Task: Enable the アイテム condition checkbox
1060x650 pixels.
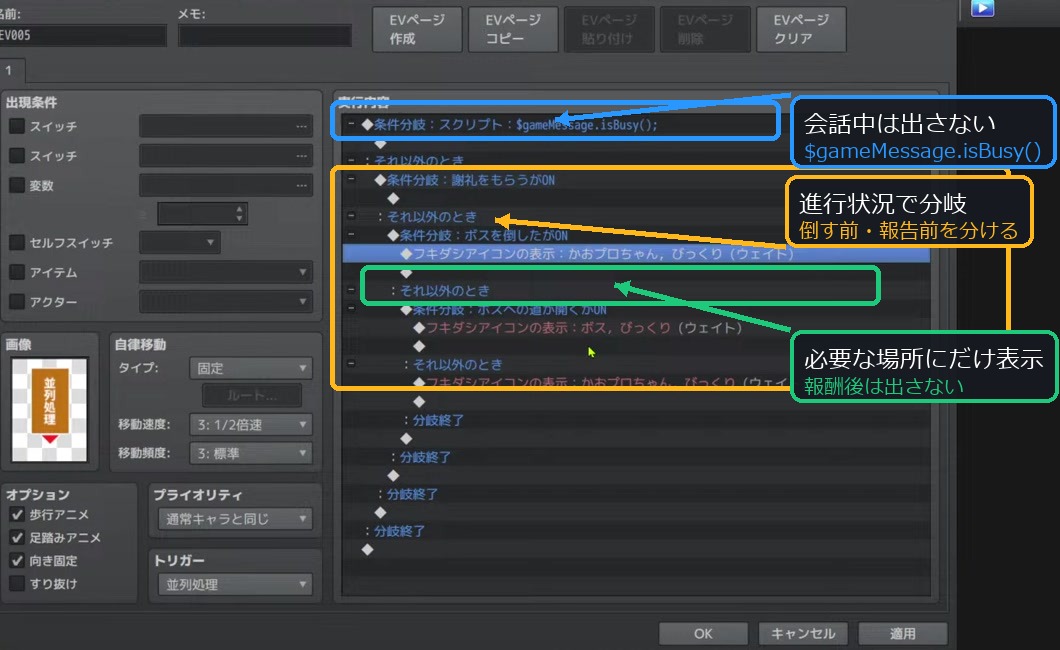Action: point(17,272)
